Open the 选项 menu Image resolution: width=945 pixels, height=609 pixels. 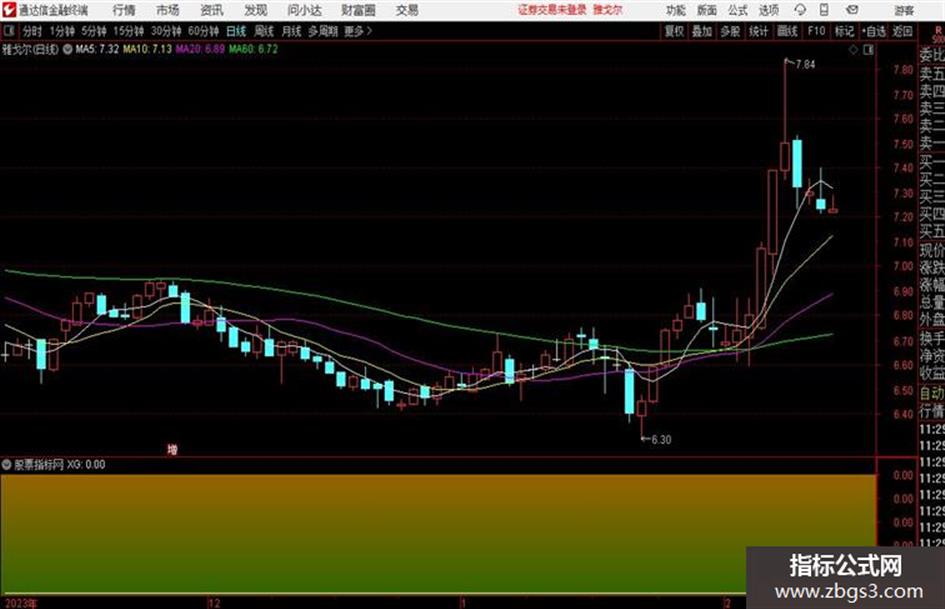(768, 10)
